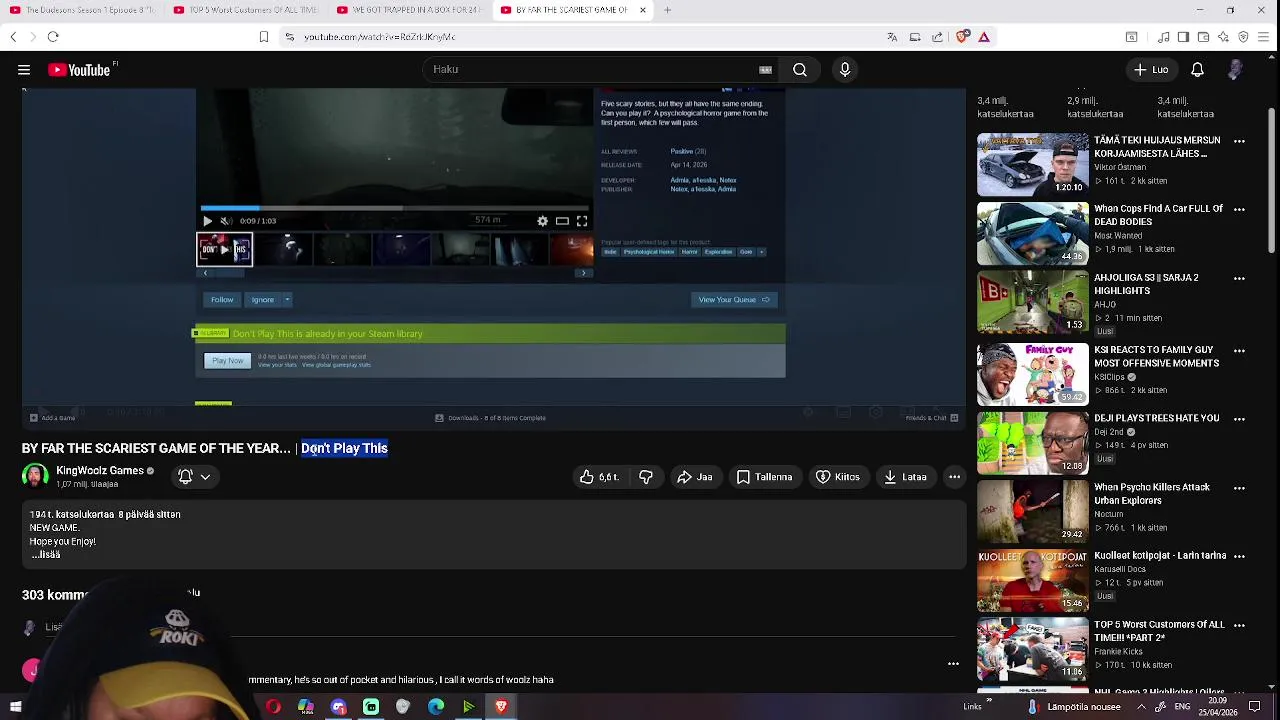Mute the Steam trailer volume

[x=226, y=221]
